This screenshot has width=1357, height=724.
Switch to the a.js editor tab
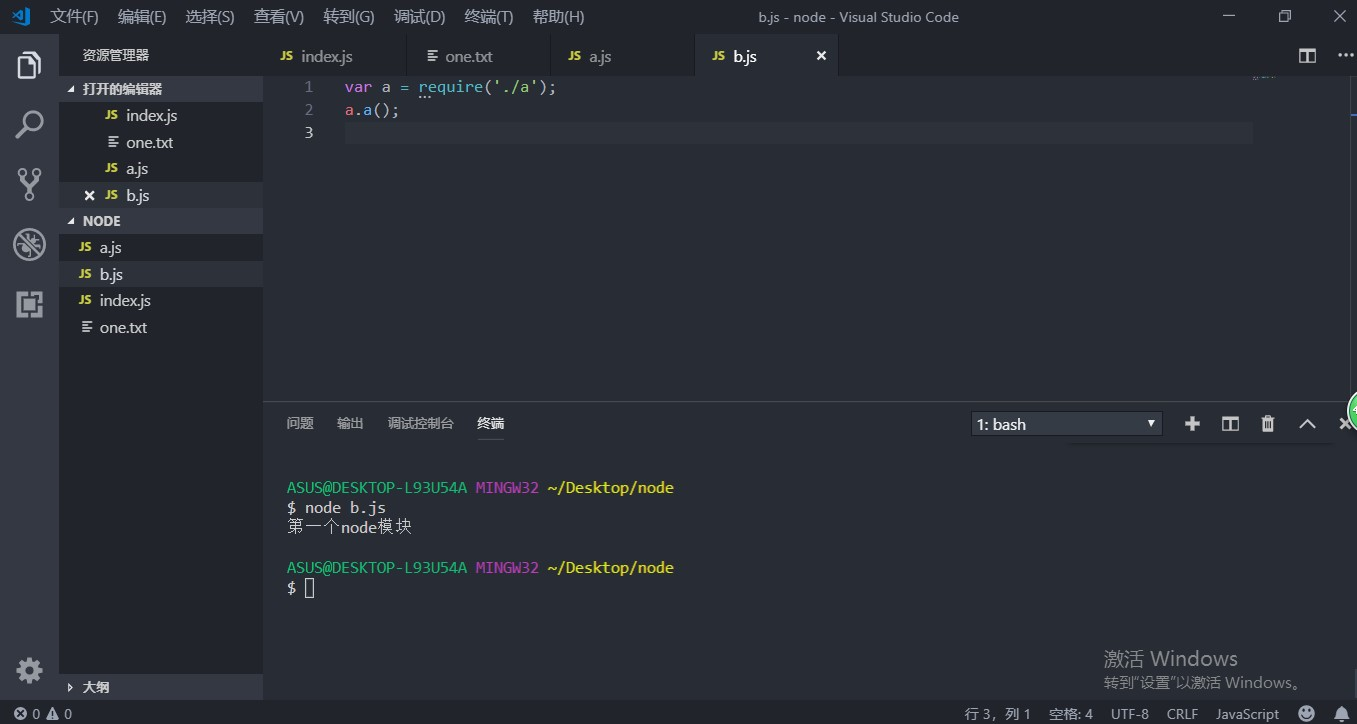(x=623, y=56)
